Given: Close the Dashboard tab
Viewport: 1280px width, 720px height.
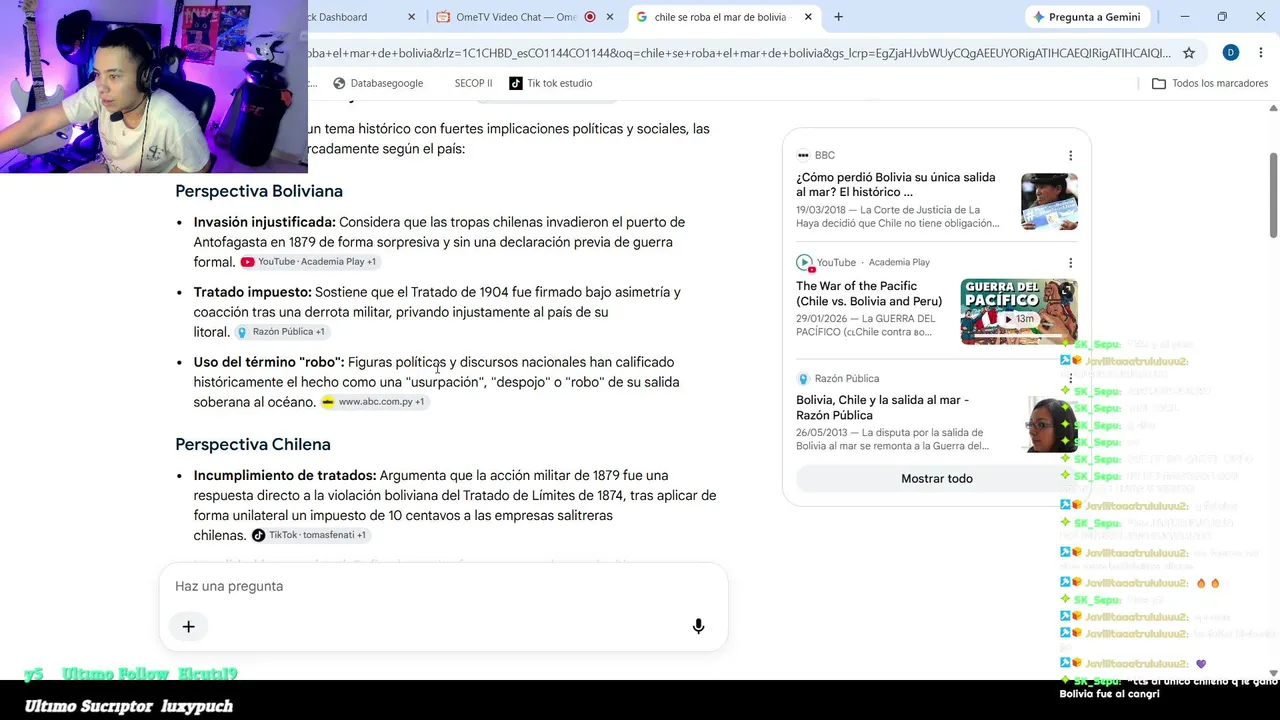Looking at the screenshot, I should pos(412,17).
